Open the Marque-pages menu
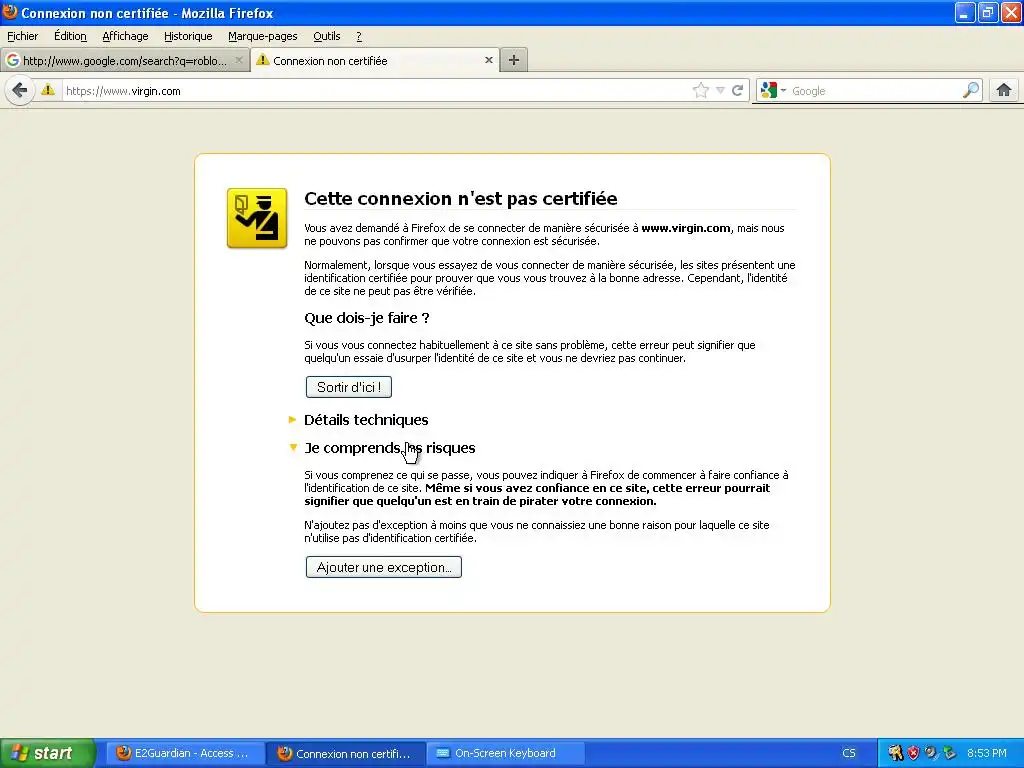1024x768 pixels. click(263, 37)
